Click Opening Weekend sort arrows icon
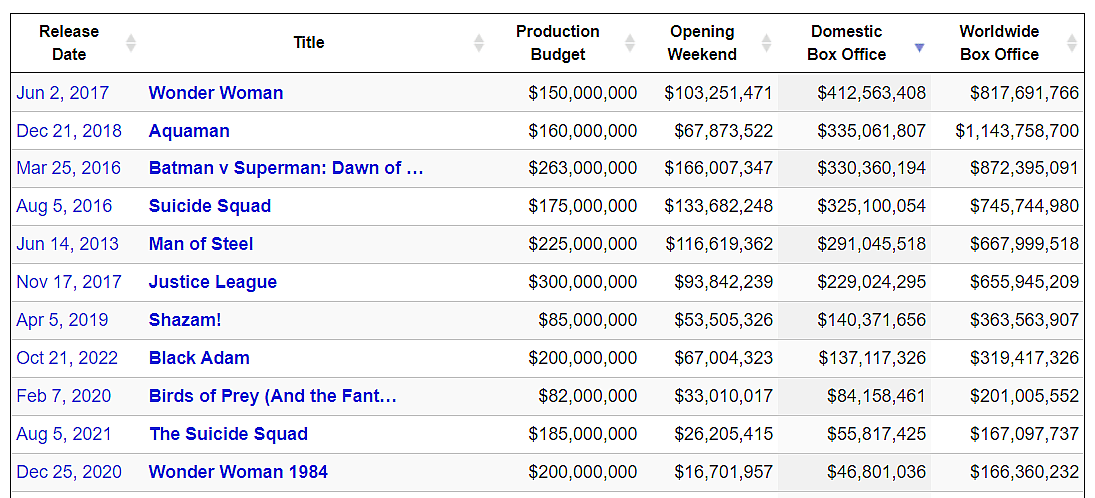The height and width of the screenshot is (498, 1095). pos(767,43)
